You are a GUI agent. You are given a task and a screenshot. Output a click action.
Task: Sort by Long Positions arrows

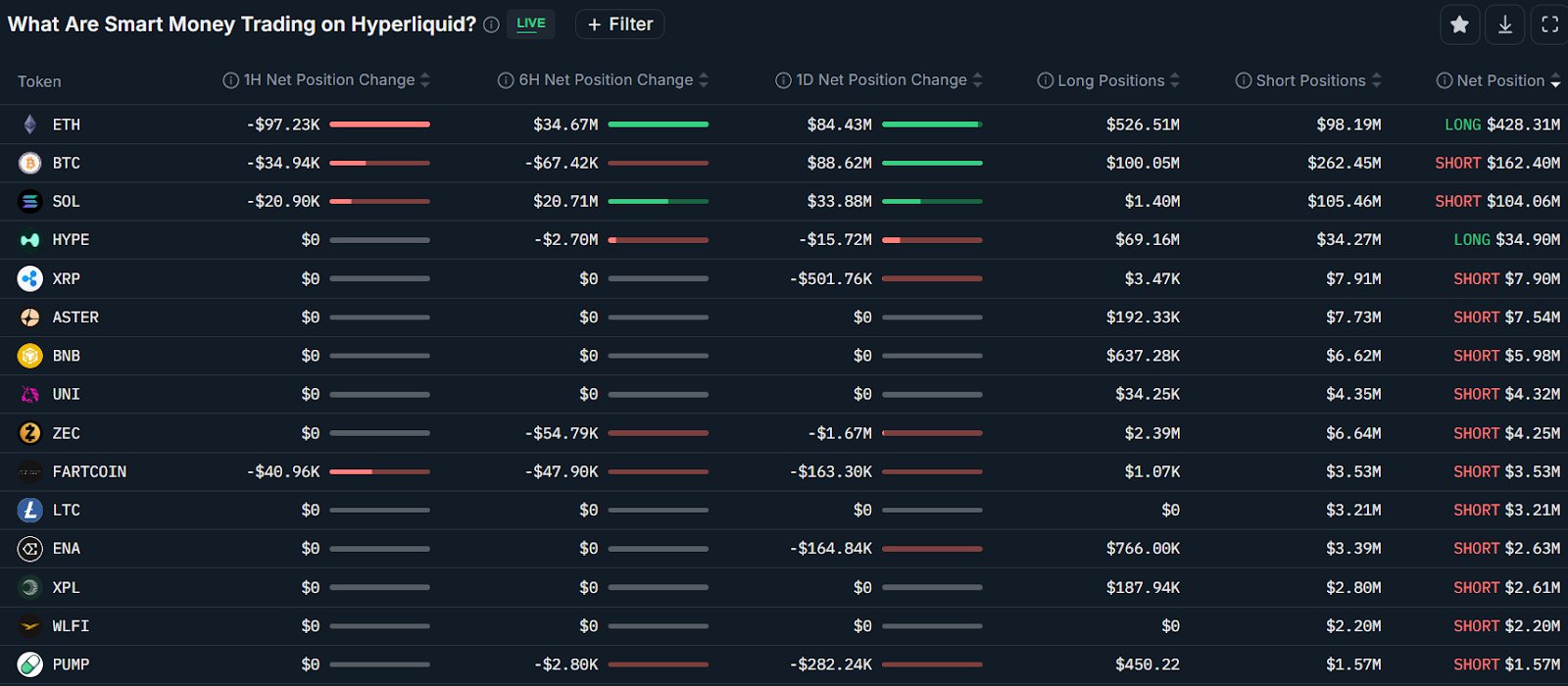[x=1175, y=80]
